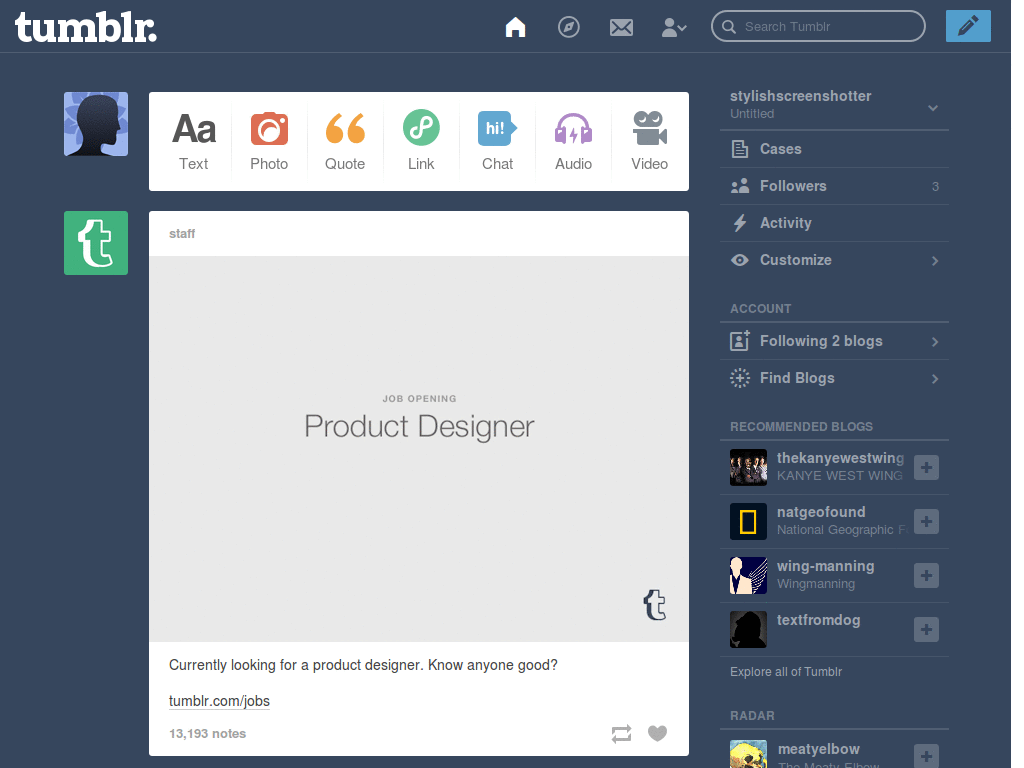The height and width of the screenshot is (768, 1024).
Task: Click the Find Blogs chevron
Action: (935, 379)
